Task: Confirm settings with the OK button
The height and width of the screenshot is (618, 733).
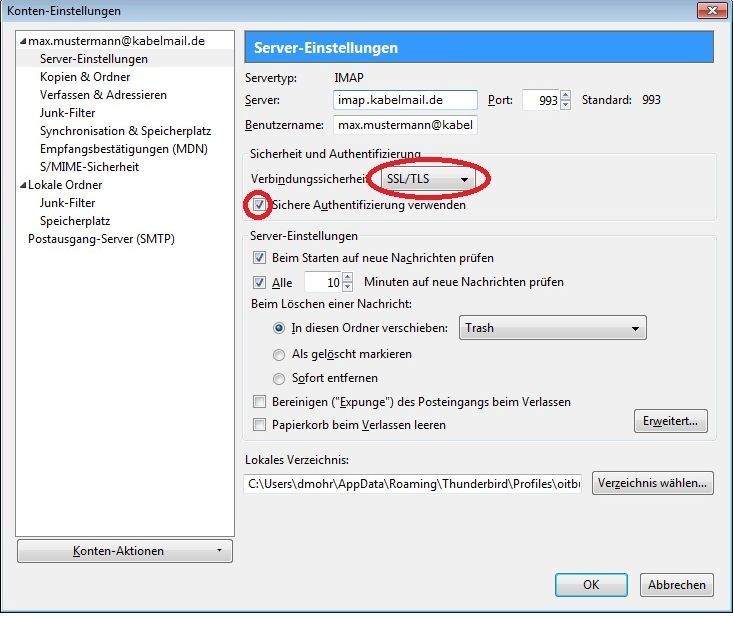Action: (x=591, y=585)
